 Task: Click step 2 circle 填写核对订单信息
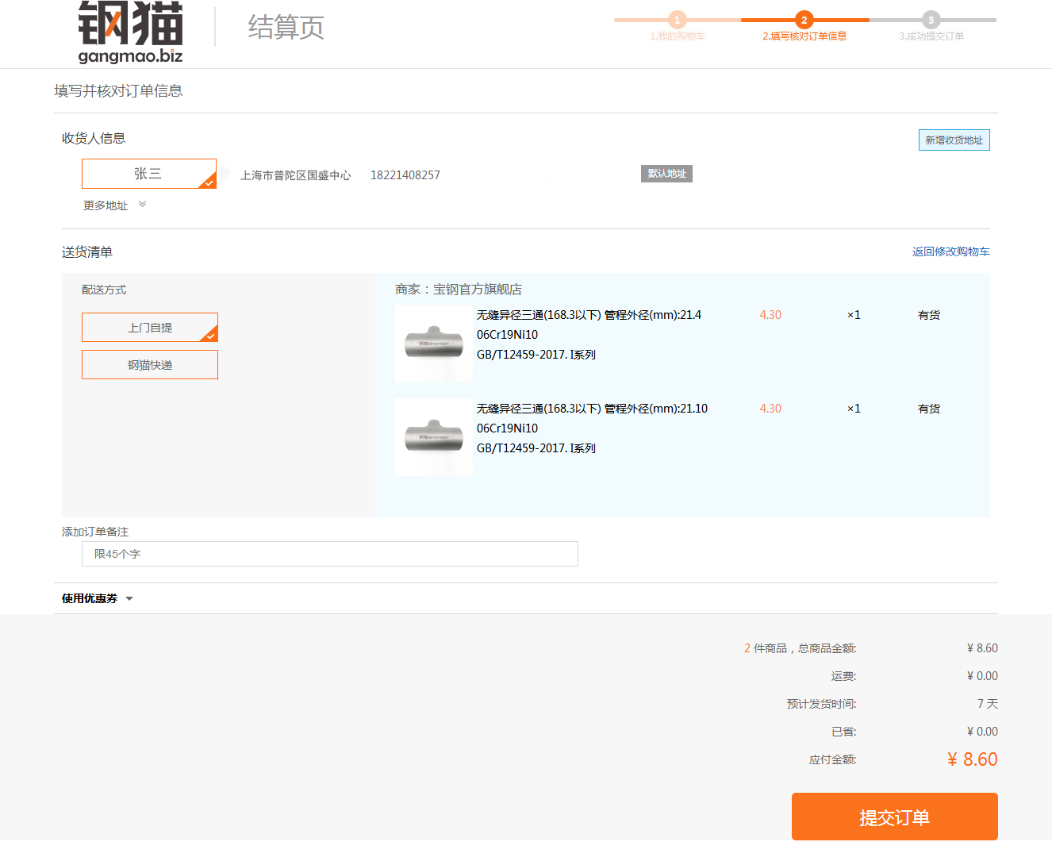pyautogui.click(x=804, y=19)
